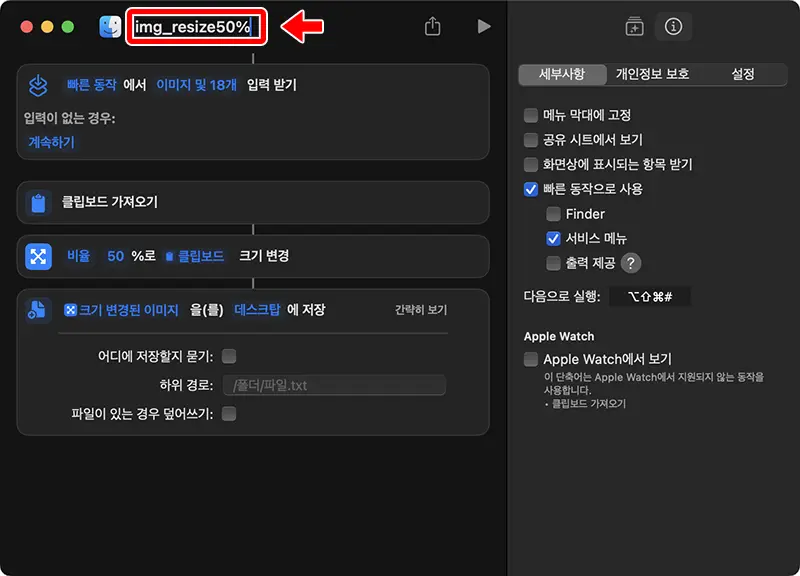This screenshot has width=800, height=576.
Task: Open the action library panel icon
Action: [634, 27]
